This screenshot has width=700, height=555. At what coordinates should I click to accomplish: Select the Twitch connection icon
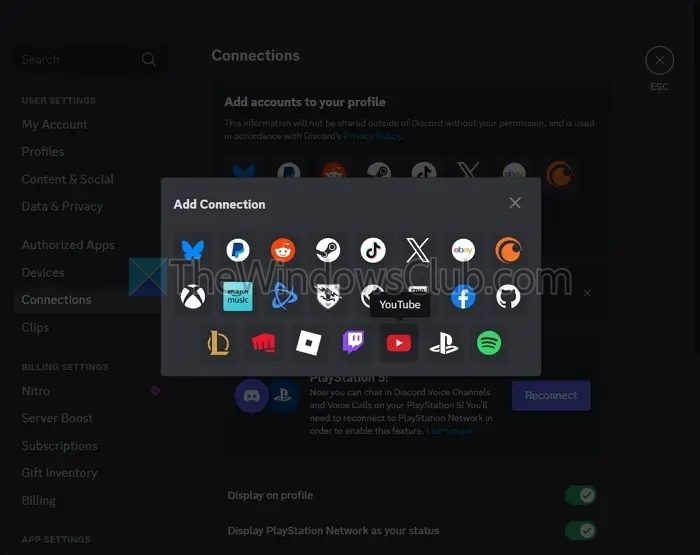[x=354, y=343]
